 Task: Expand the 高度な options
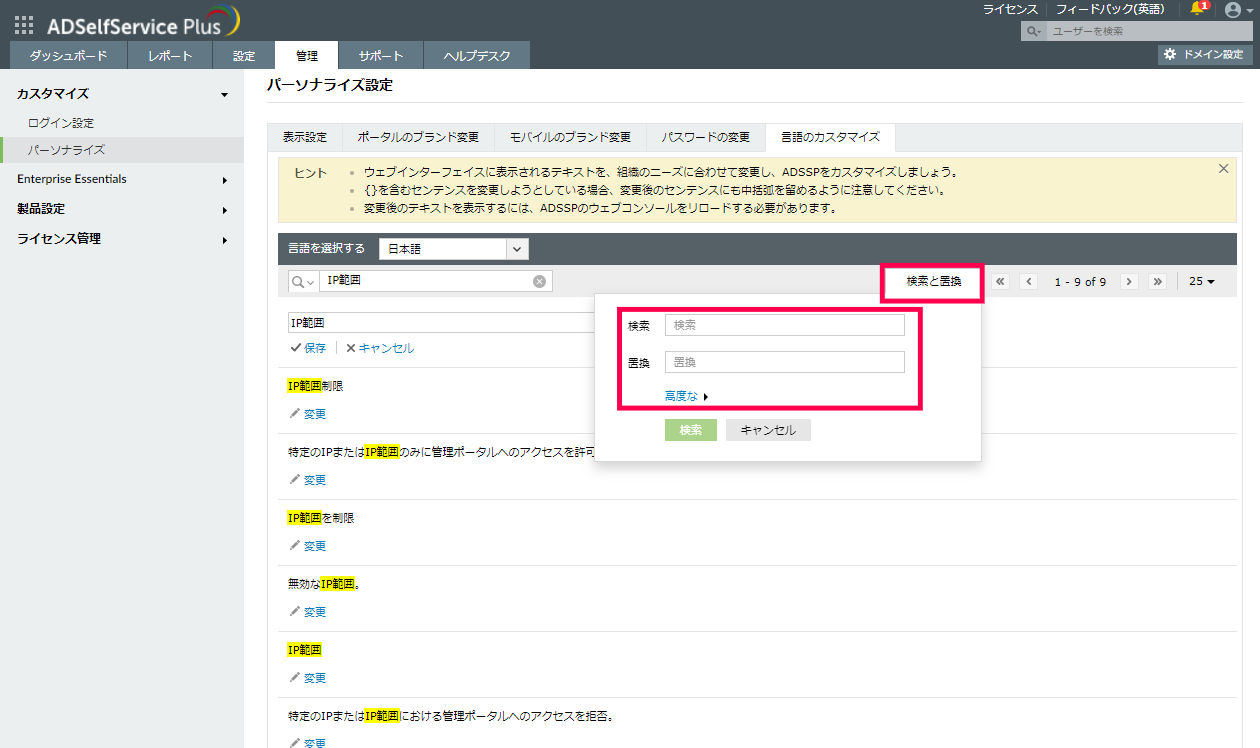686,396
